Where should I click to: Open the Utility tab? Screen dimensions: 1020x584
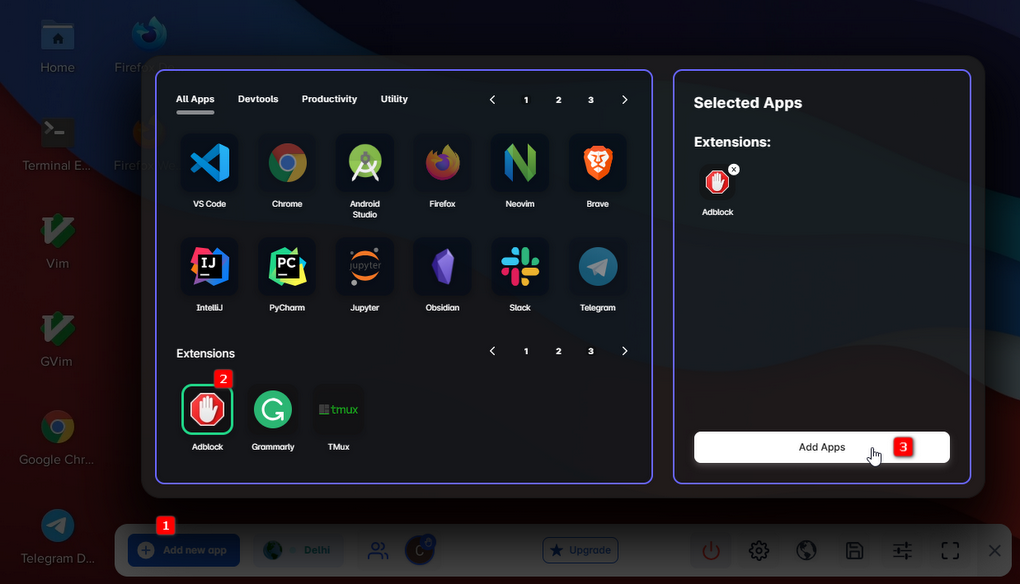(394, 99)
